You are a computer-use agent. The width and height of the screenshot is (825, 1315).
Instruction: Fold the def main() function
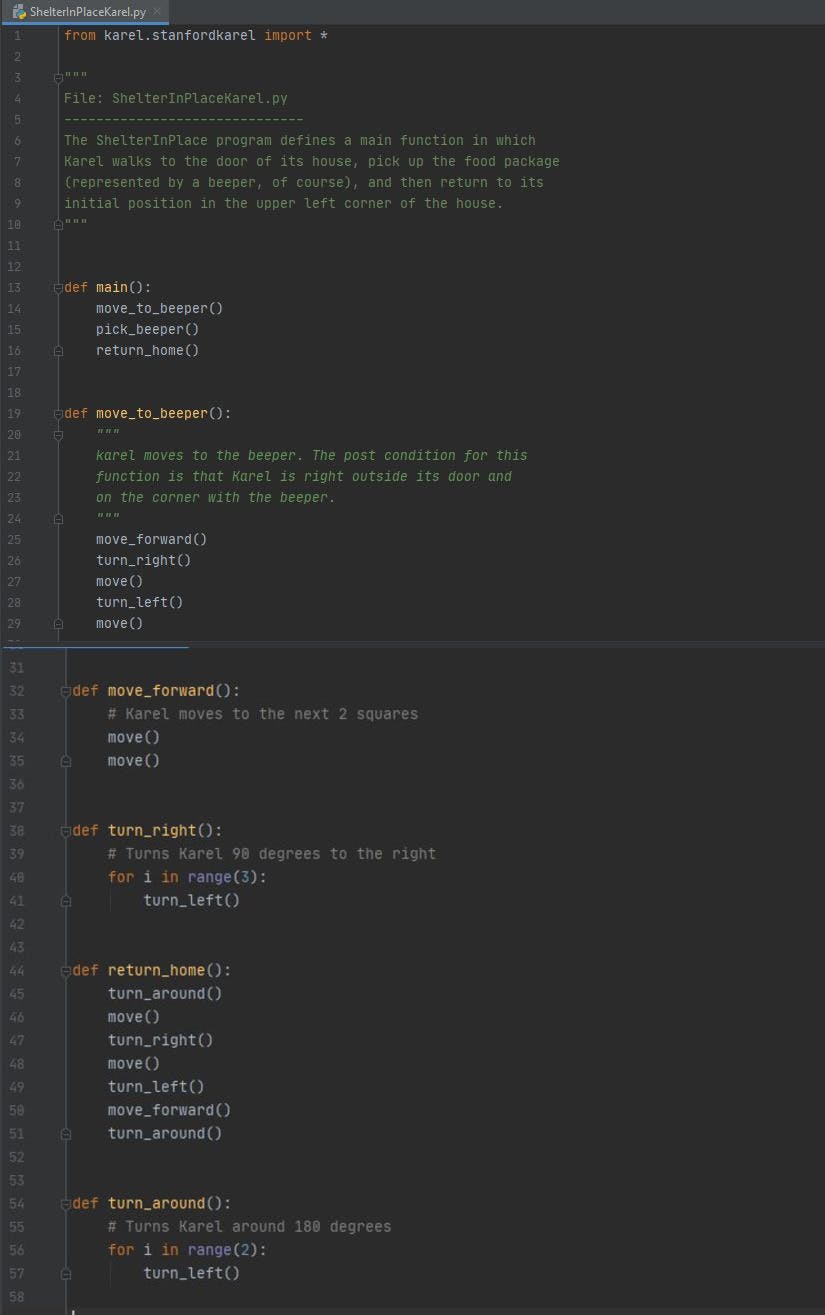[58, 288]
